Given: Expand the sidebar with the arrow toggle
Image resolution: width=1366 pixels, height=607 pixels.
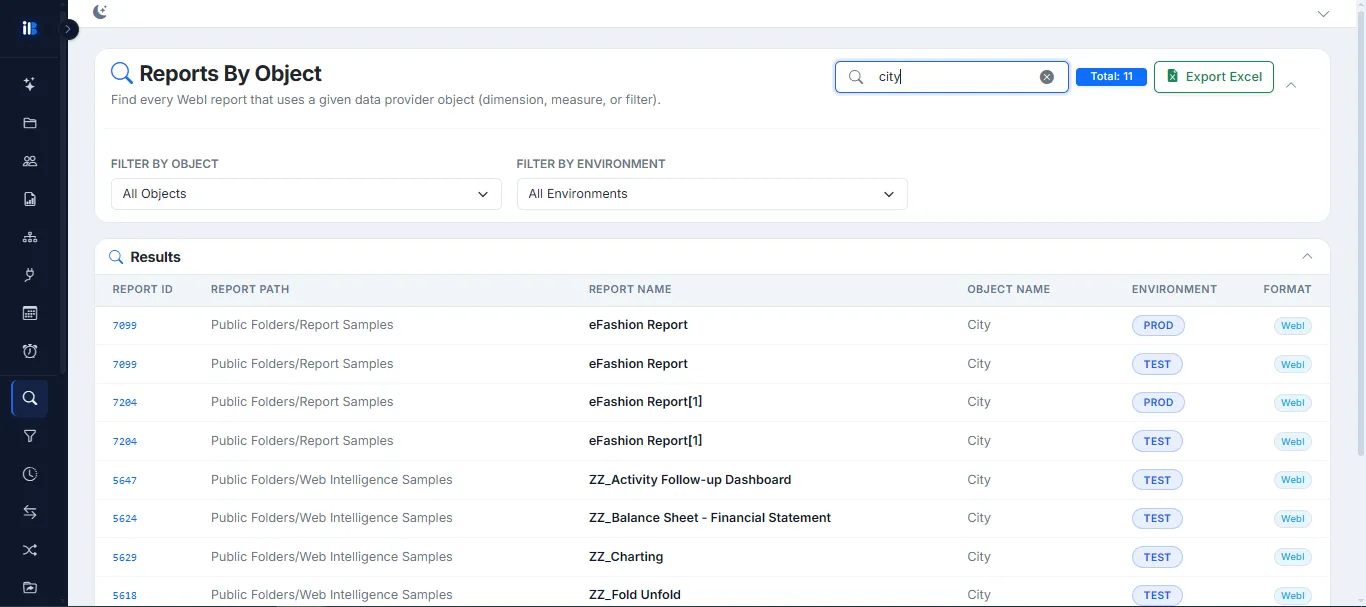Looking at the screenshot, I should [x=68, y=29].
